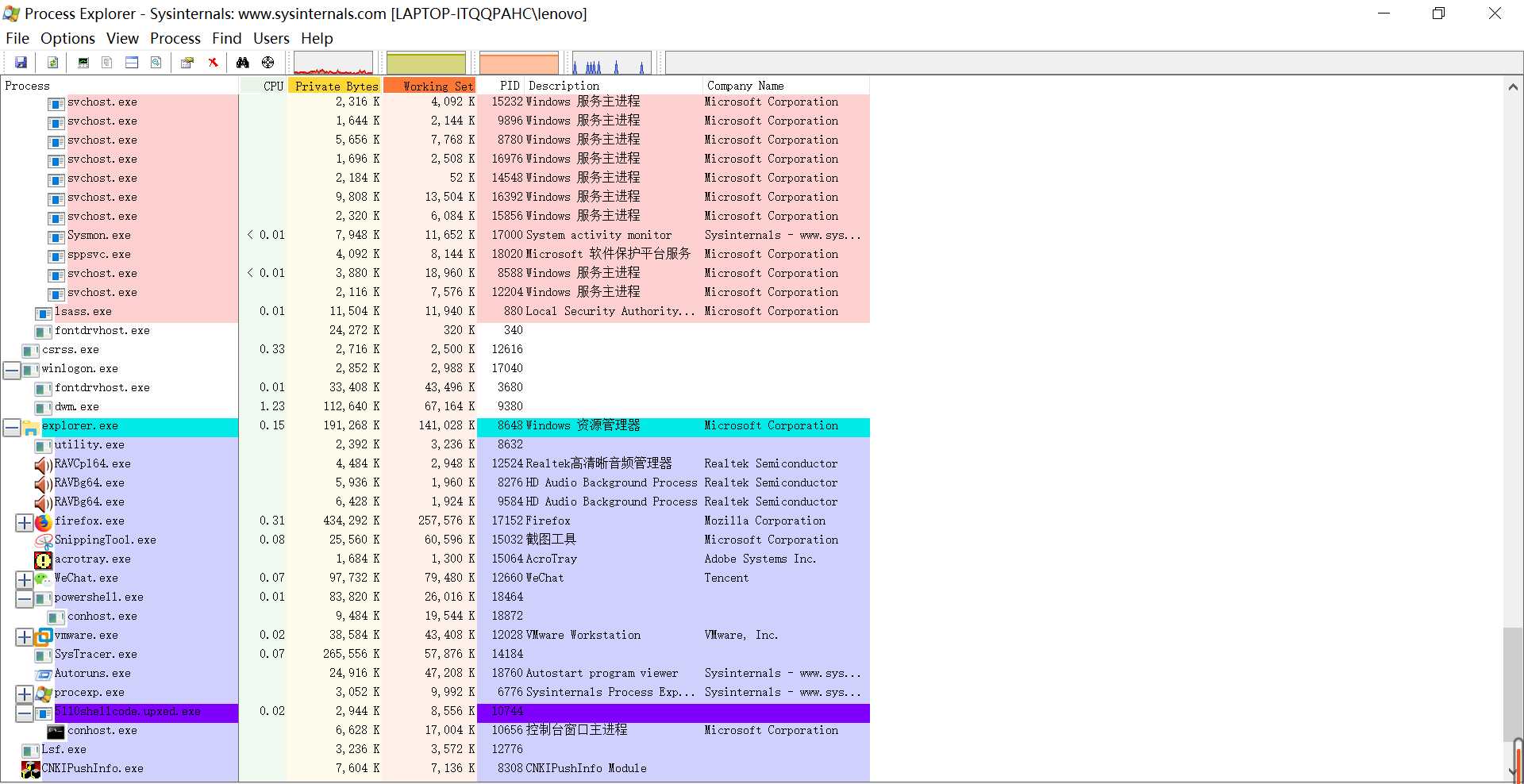Select the SysTracer.exe process row
The width and height of the screenshot is (1524, 784).
pos(435,655)
